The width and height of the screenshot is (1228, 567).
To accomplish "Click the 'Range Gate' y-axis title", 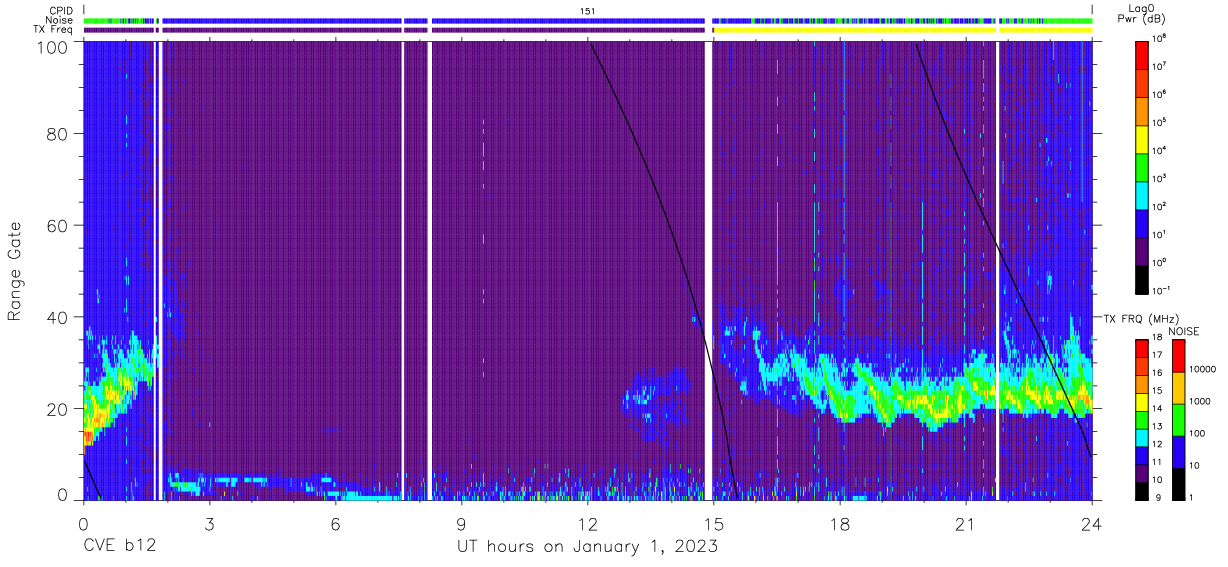I will click(x=16, y=272).
